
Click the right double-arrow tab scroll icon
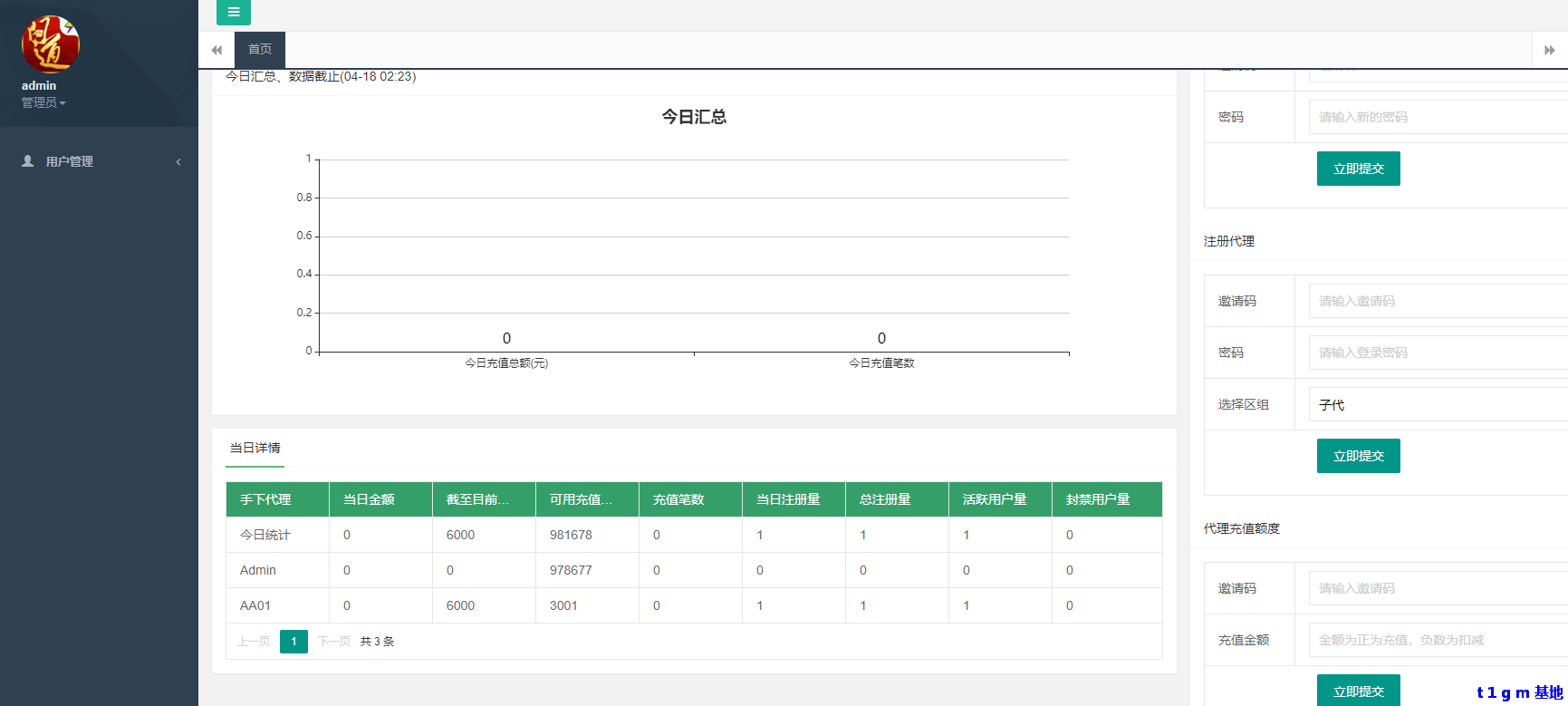coord(1549,50)
